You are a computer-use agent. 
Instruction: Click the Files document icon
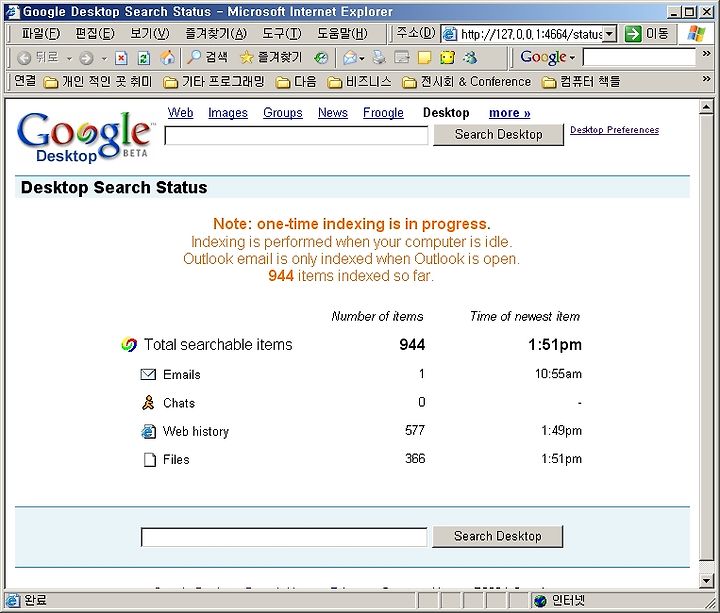[149, 460]
